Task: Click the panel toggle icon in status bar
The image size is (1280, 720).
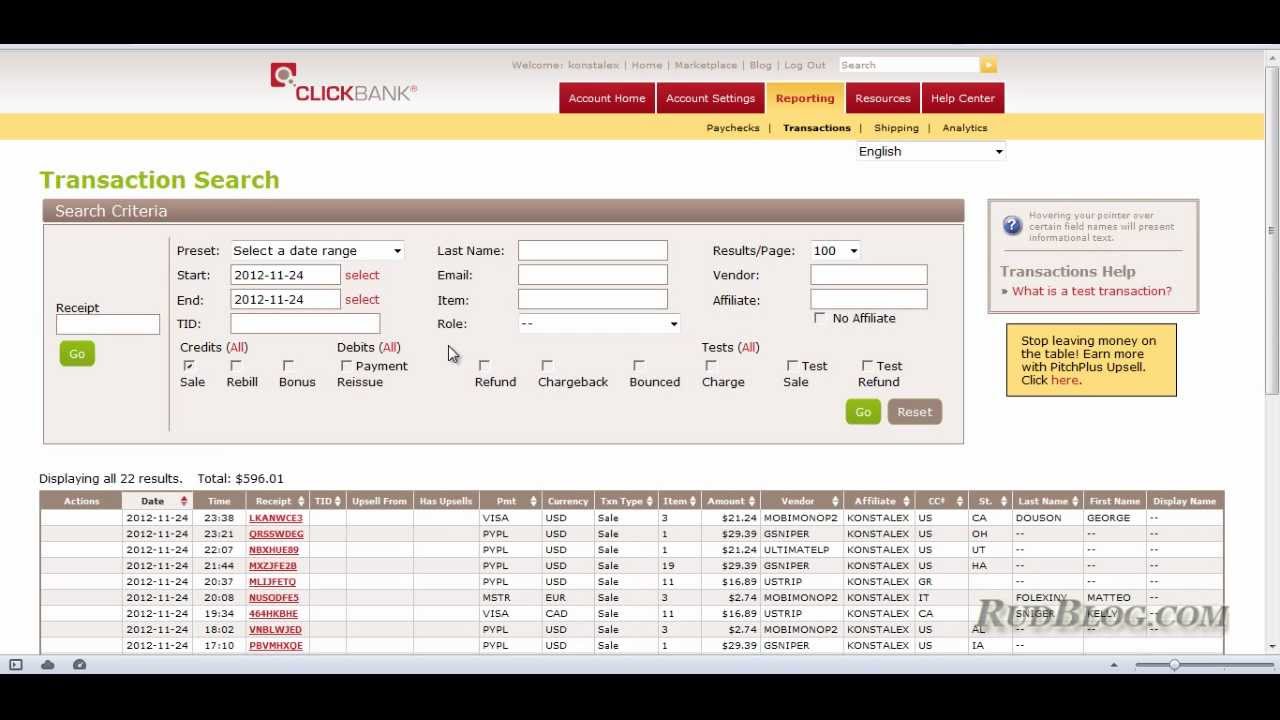Action: pos(16,665)
